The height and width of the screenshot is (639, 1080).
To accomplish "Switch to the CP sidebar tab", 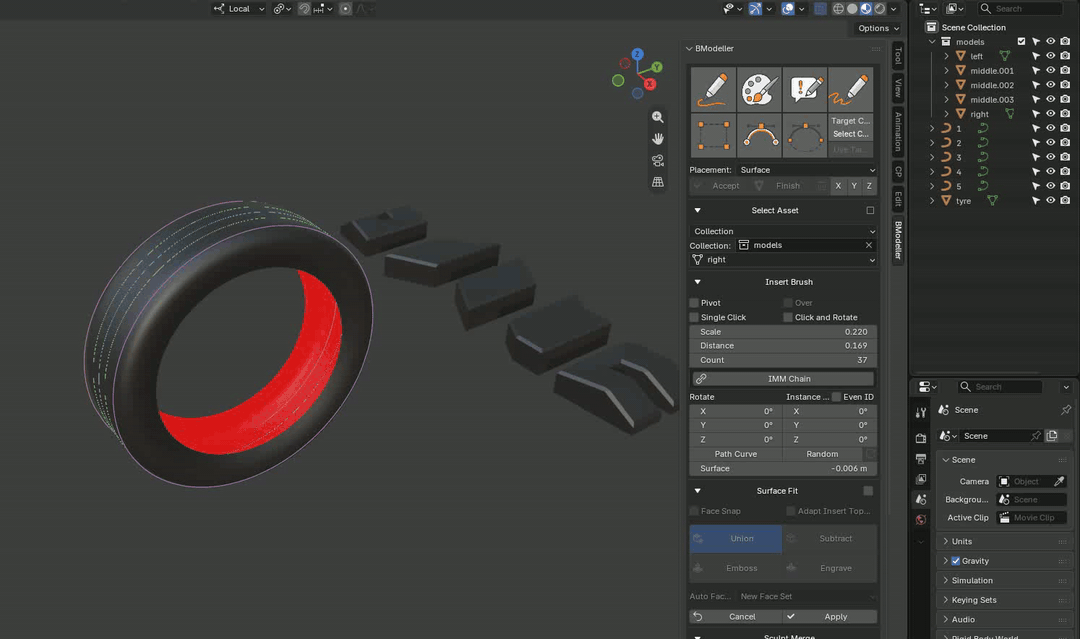I will click(x=897, y=171).
